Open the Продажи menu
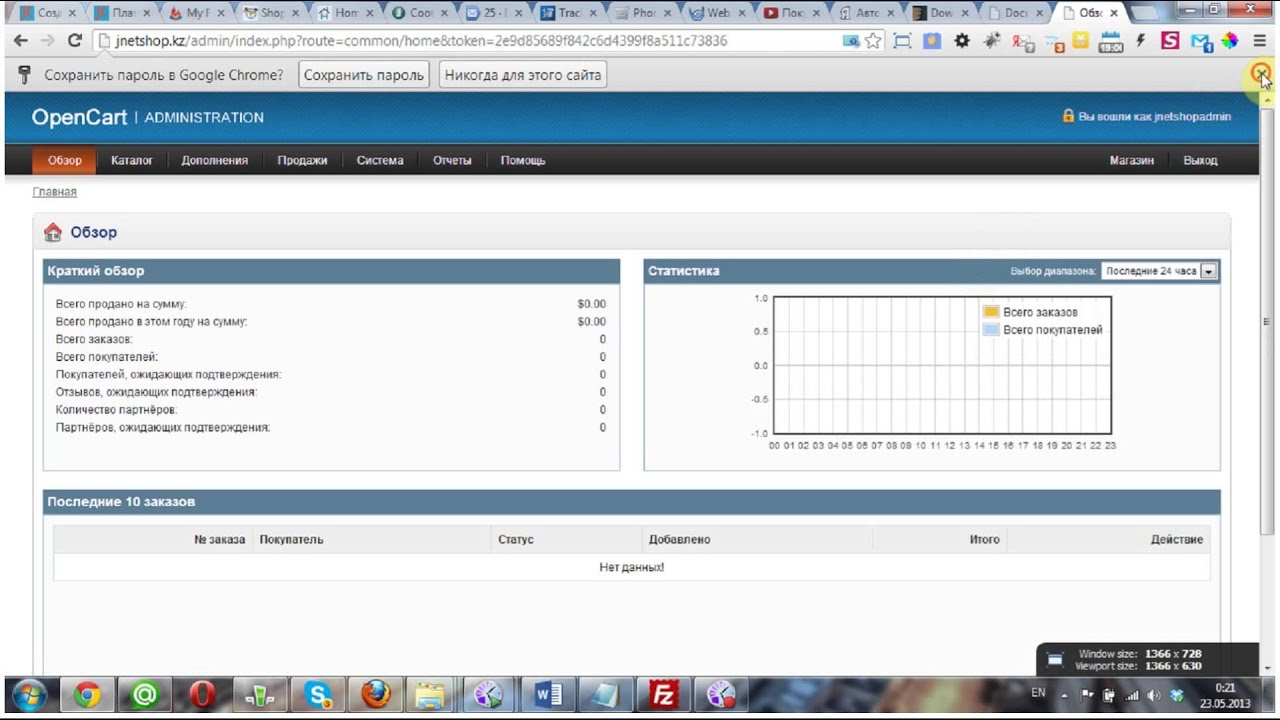The height and width of the screenshot is (720, 1280). [x=302, y=160]
